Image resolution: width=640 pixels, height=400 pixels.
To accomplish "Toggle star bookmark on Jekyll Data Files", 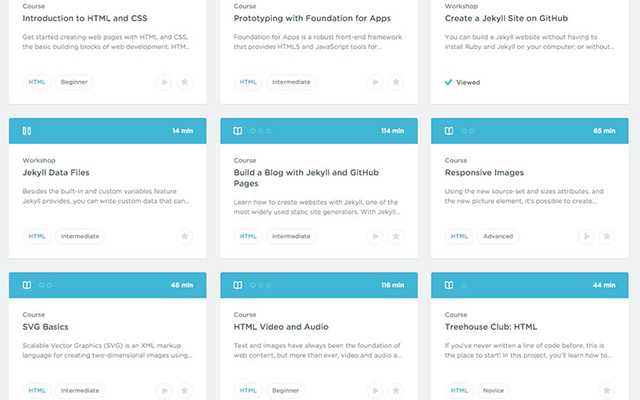I will [184, 236].
